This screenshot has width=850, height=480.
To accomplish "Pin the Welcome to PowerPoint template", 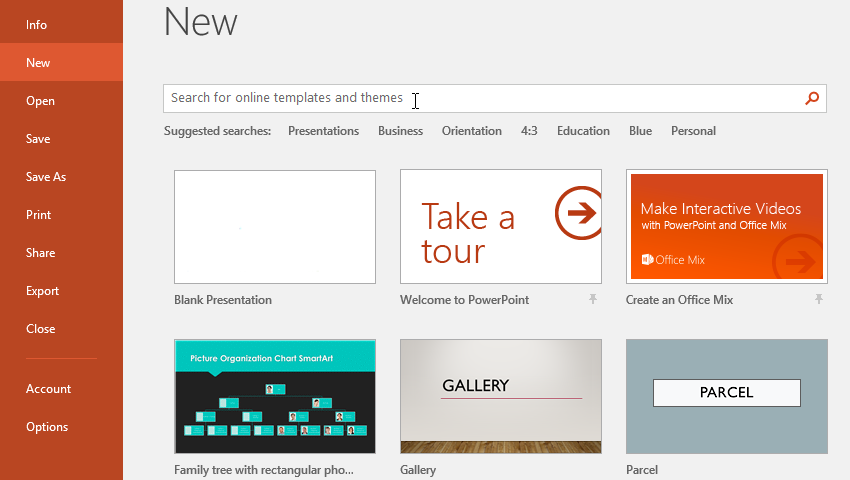I will (593, 299).
